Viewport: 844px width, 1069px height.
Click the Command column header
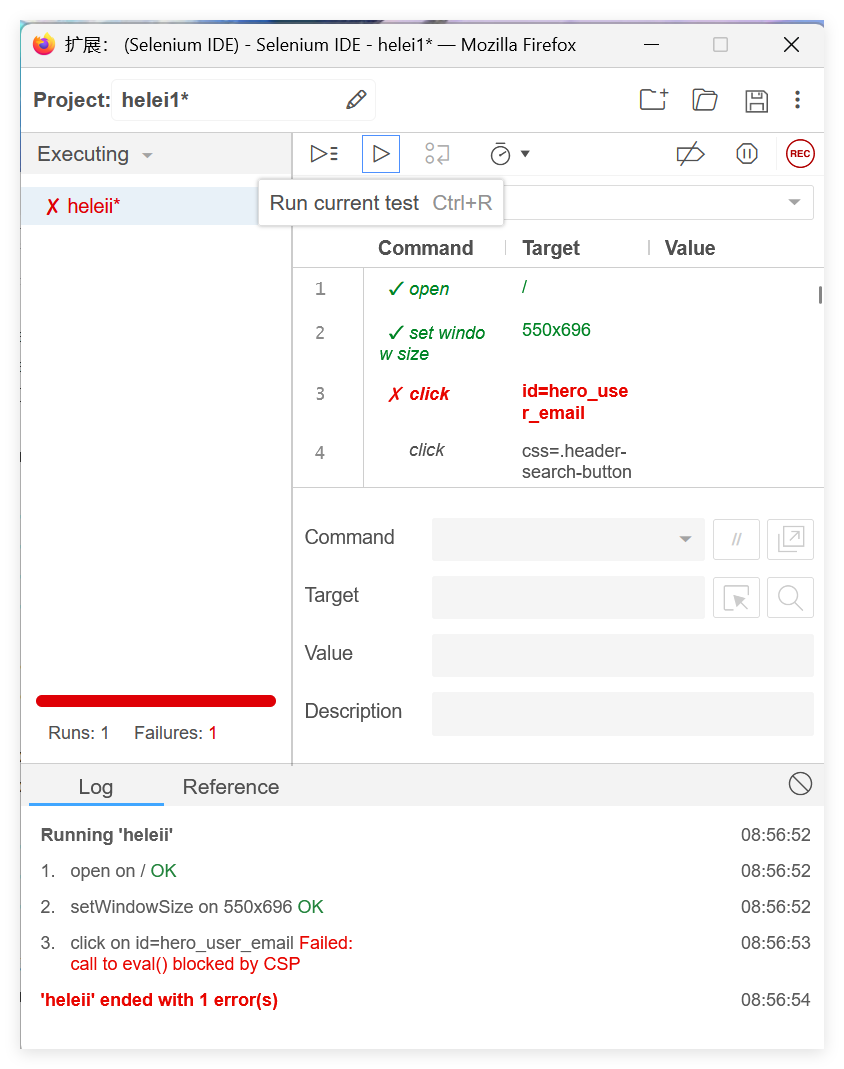coord(425,248)
